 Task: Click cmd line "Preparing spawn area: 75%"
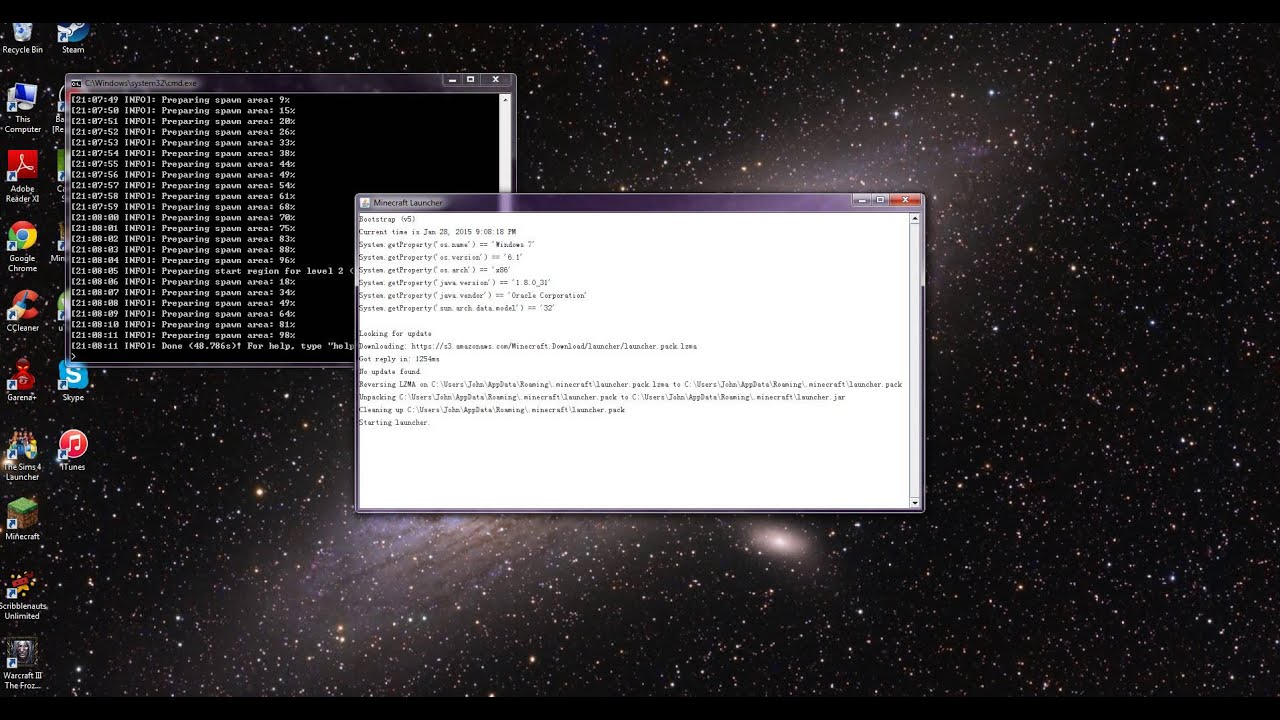[183, 229]
